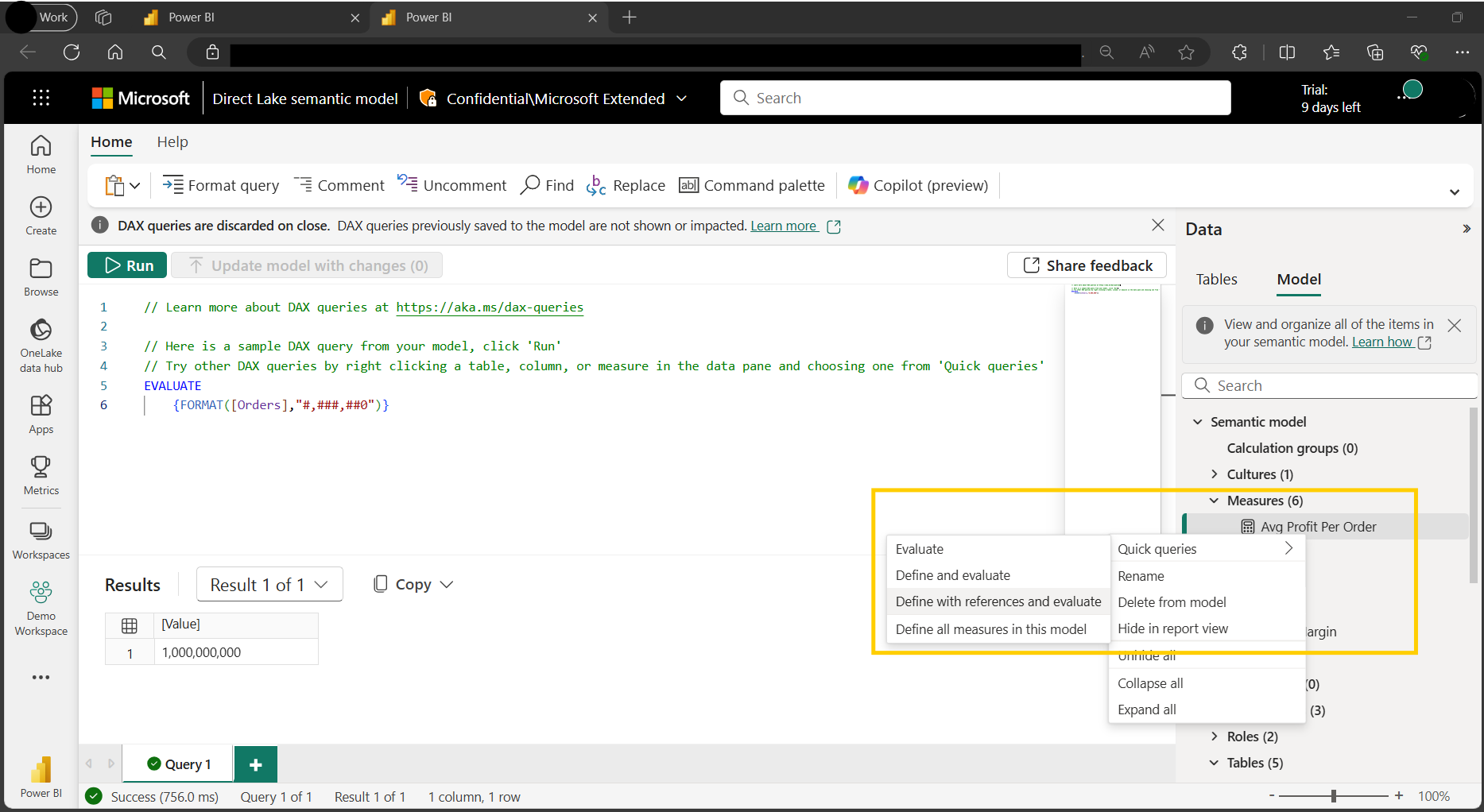Switch to the Tables tab

coord(1216,280)
